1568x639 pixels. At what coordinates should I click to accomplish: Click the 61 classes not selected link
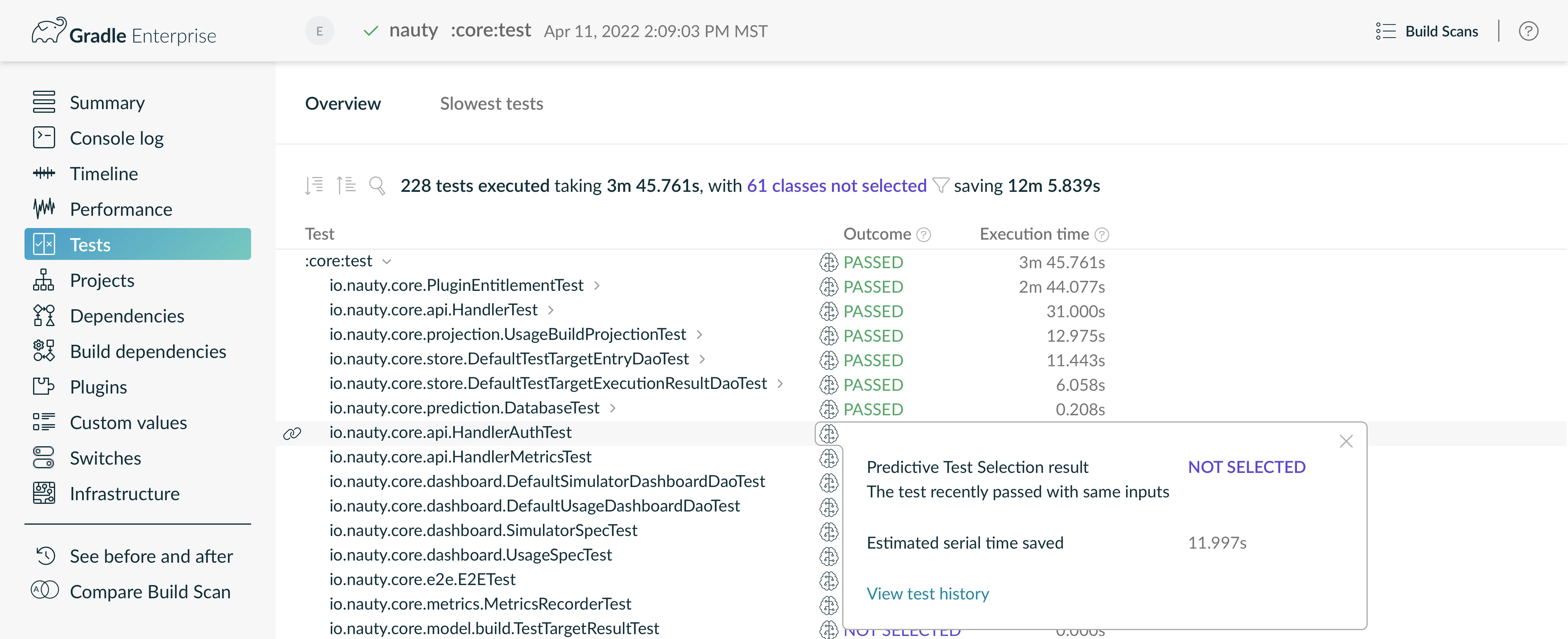click(836, 185)
